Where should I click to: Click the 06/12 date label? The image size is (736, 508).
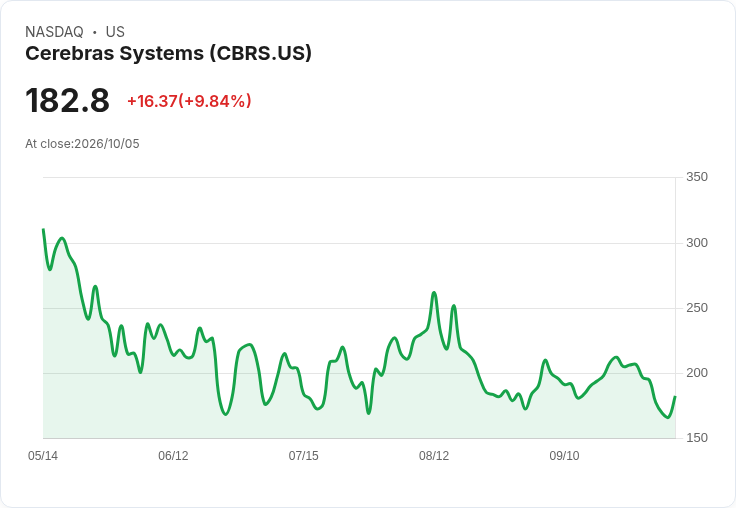[173, 456]
